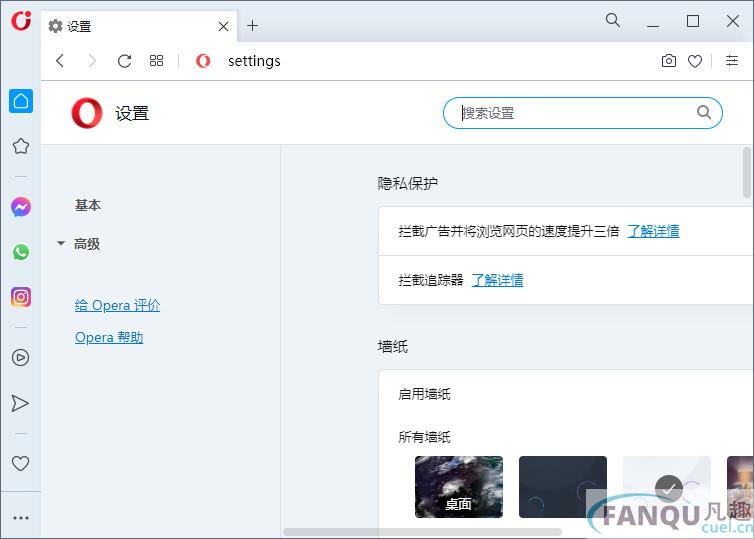The image size is (754, 539).
Task: Click the large Opera logo beside 设置
Action: pyautogui.click(x=87, y=113)
